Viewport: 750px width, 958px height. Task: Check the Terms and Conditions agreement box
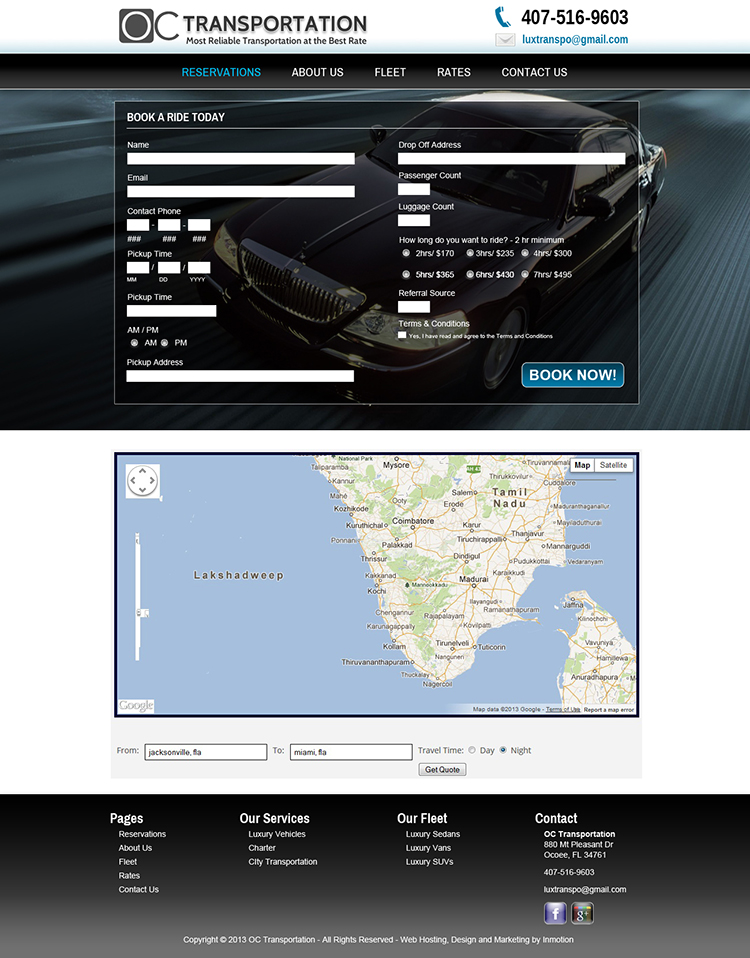click(x=402, y=336)
